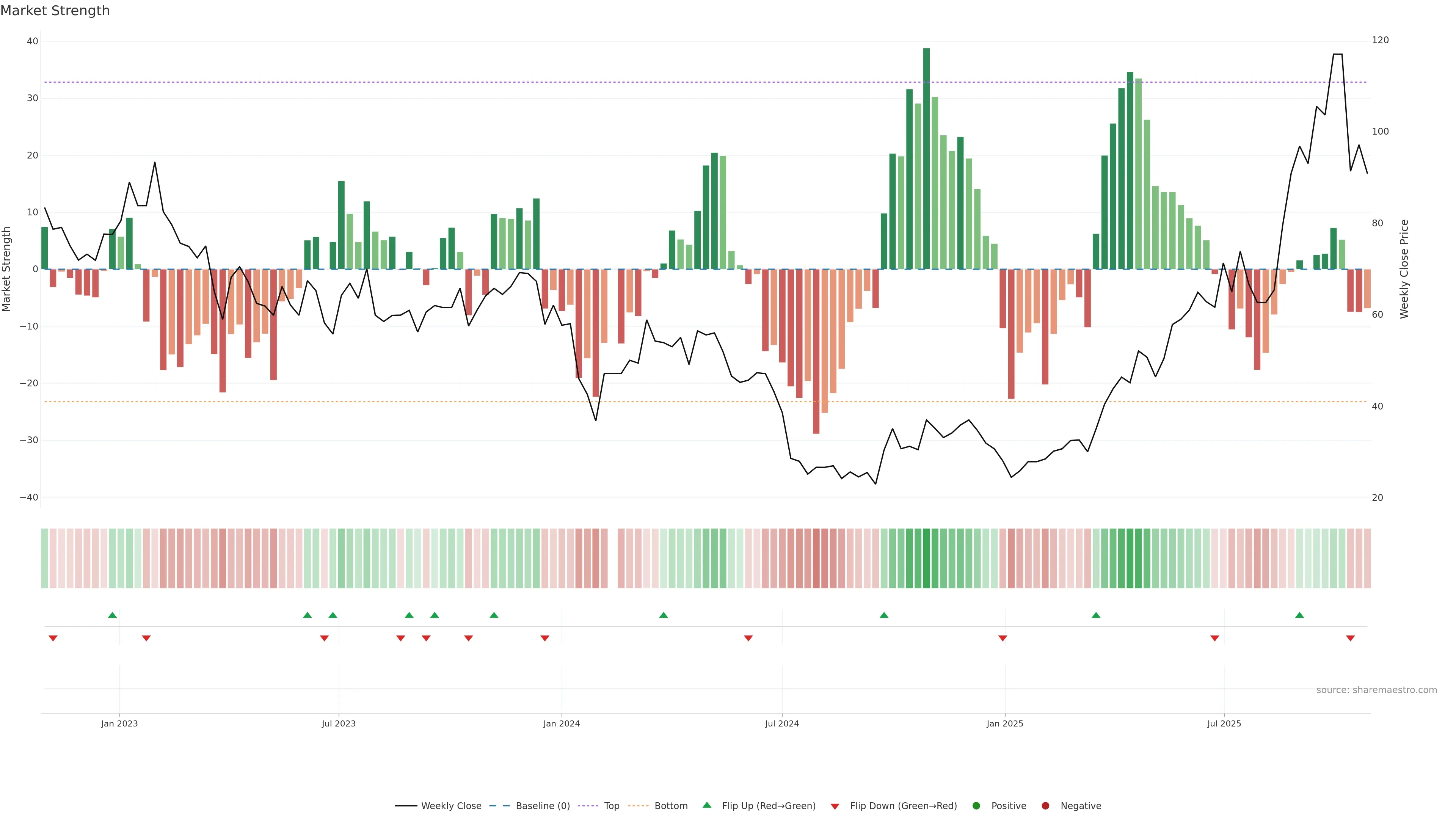Click the source: sharemaestro.com text
The height and width of the screenshot is (819, 1456).
pyautogui.click(x=1376, y=690)
